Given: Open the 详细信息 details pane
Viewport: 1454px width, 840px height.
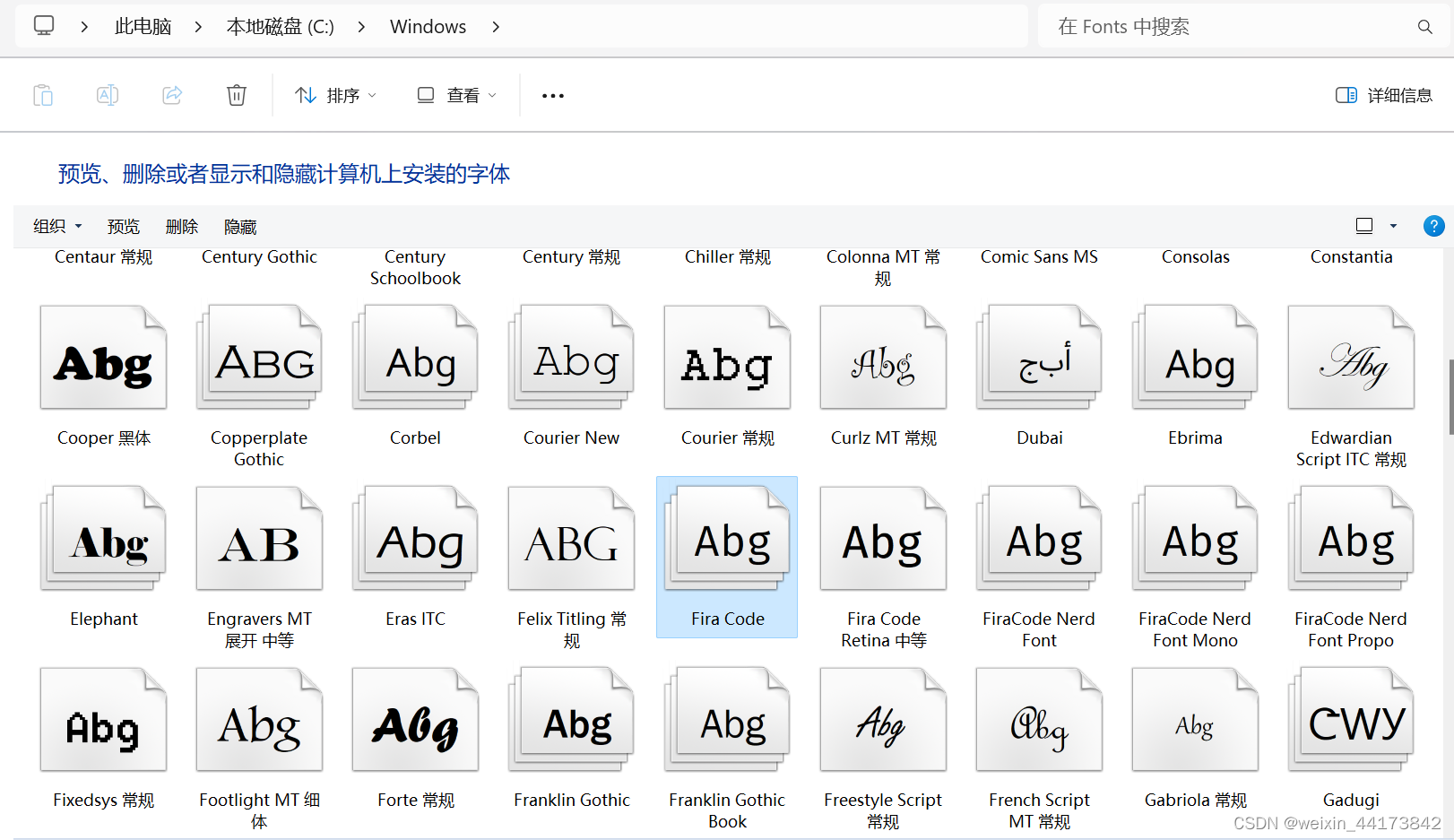Looking at the screenshot, I should [x=1383, y=94].
